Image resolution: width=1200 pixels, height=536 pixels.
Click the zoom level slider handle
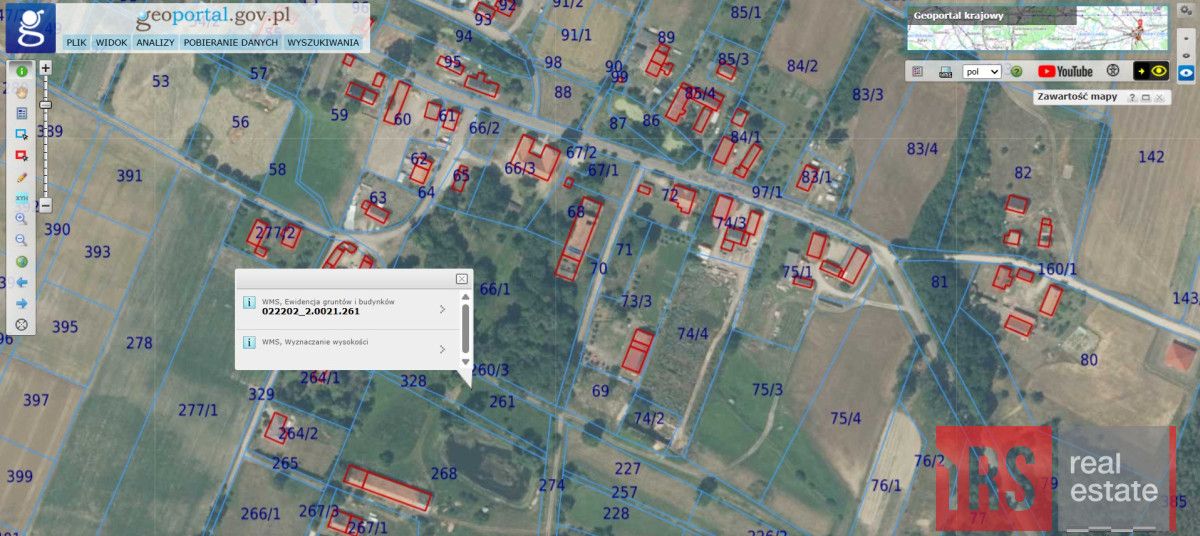click(x=45, y=104)
